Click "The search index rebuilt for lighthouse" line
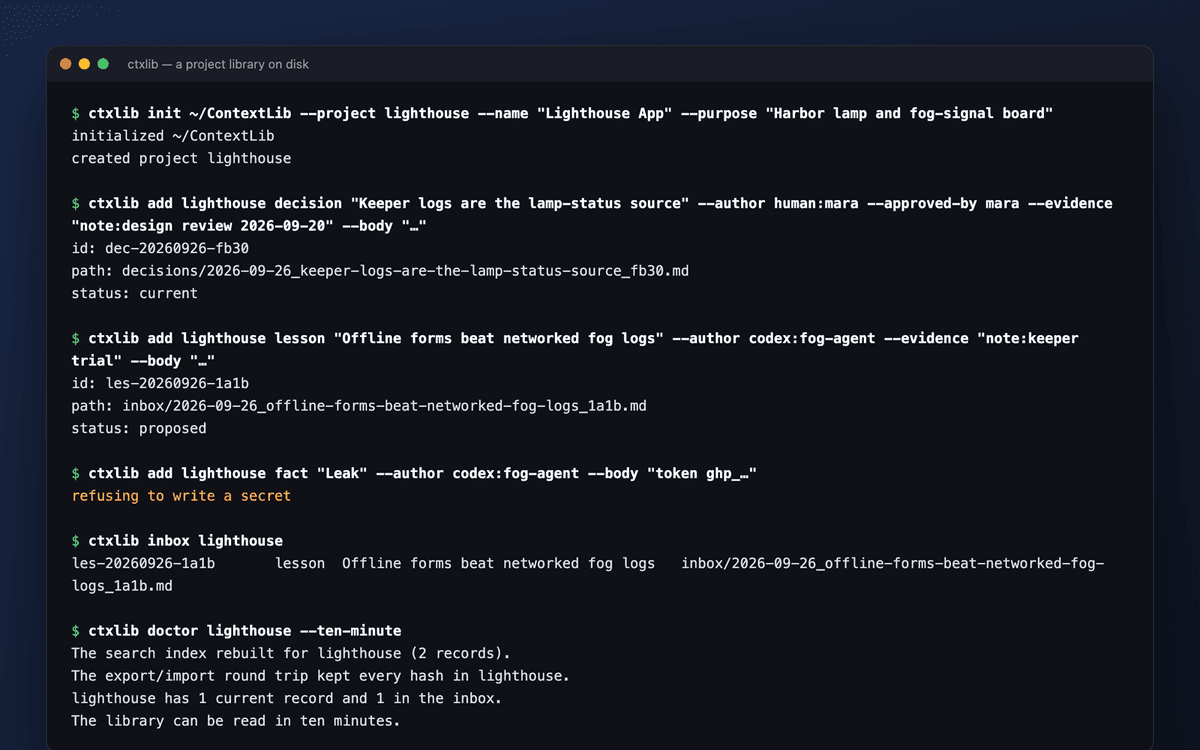Image resolution: width=1200 pixels, height=750 pixels. point(291,653)
